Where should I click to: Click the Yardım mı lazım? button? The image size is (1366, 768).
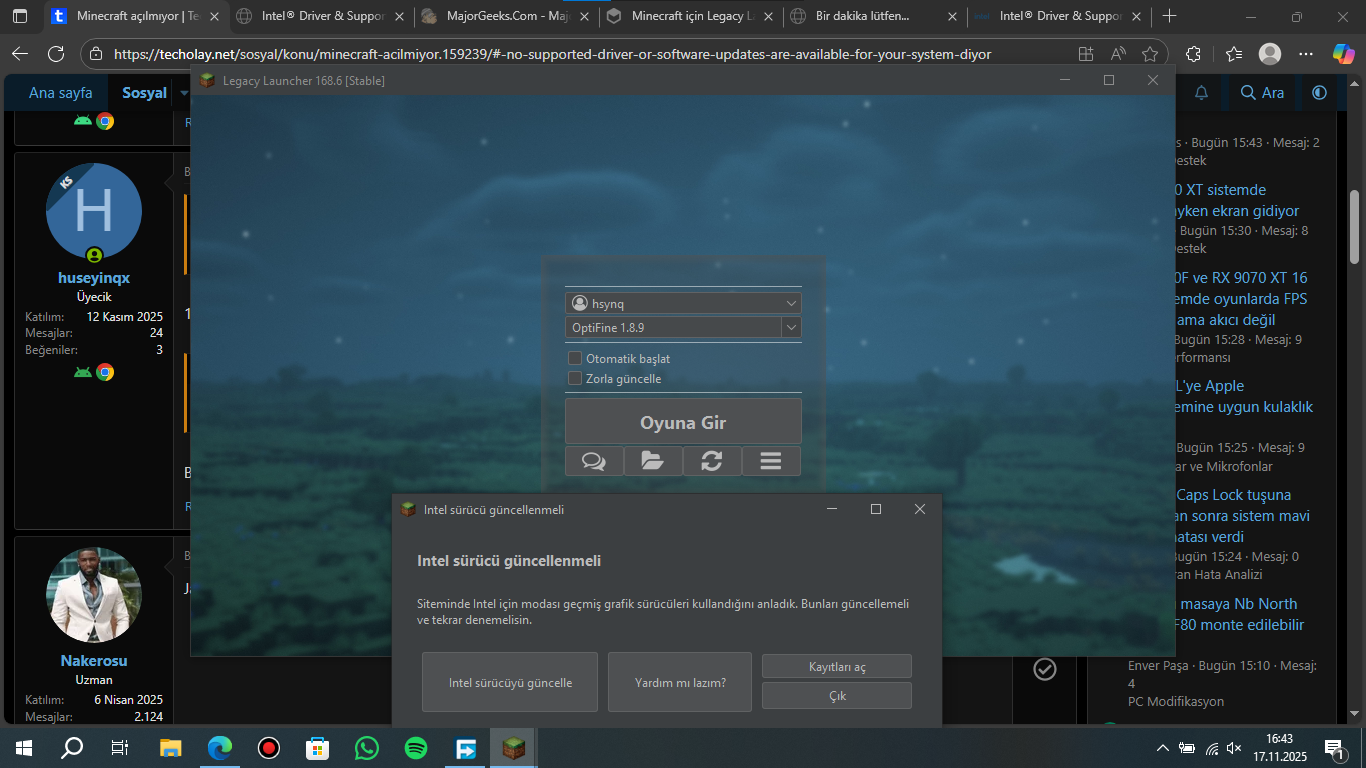(680, 682)
